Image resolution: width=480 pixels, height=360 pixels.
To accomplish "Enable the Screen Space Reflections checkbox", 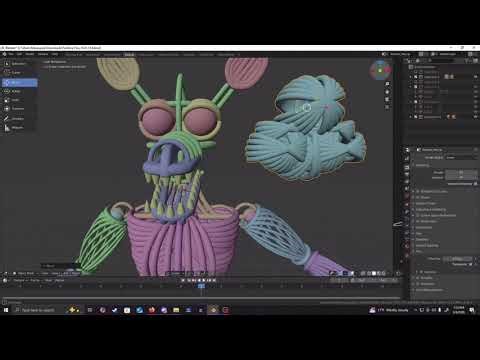I will point(417,215).
